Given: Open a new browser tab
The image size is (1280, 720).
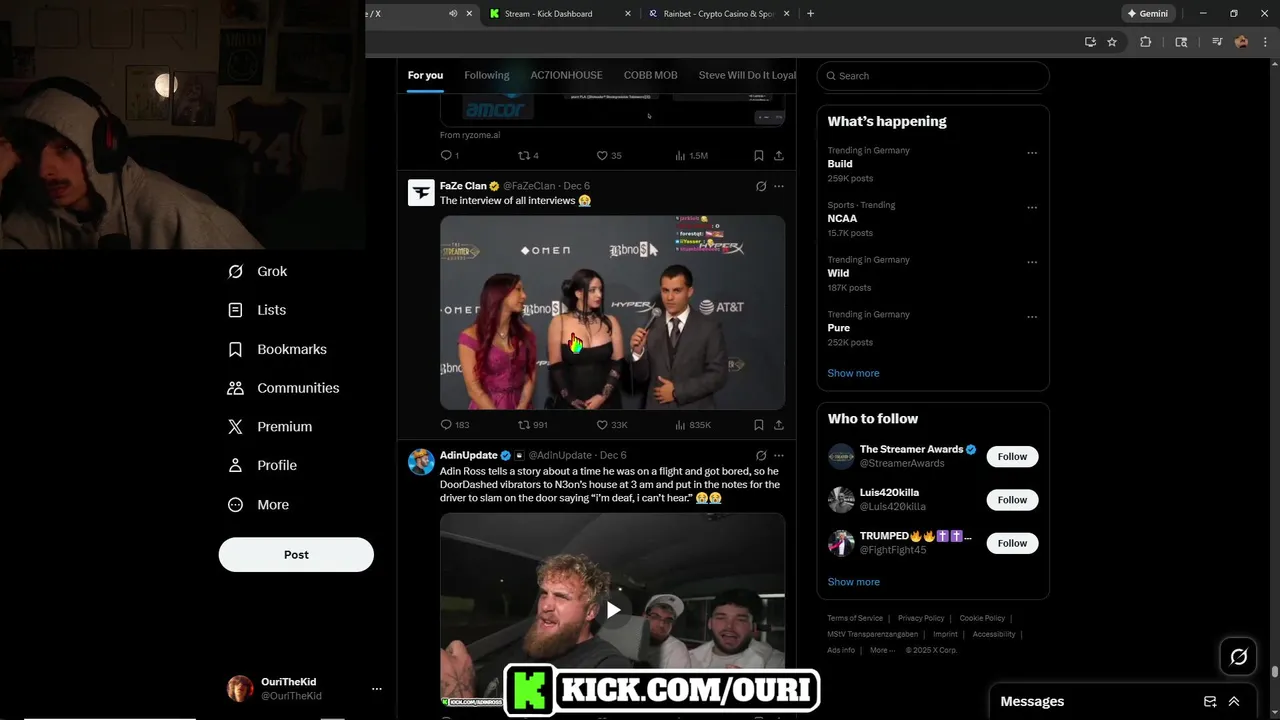Looking at the screenshot, I should 810,13.
